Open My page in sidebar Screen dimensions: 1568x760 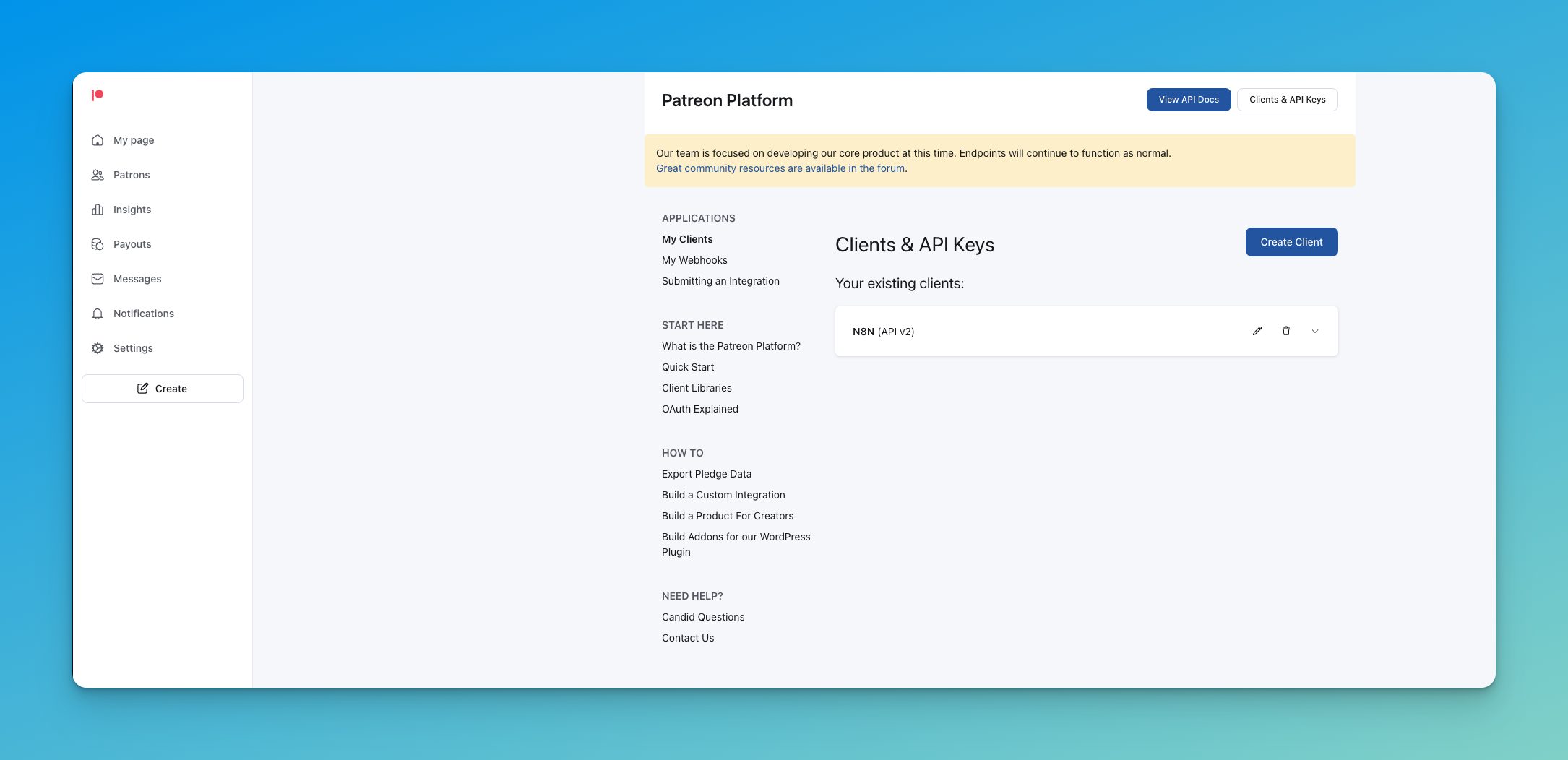click(134, 140)
